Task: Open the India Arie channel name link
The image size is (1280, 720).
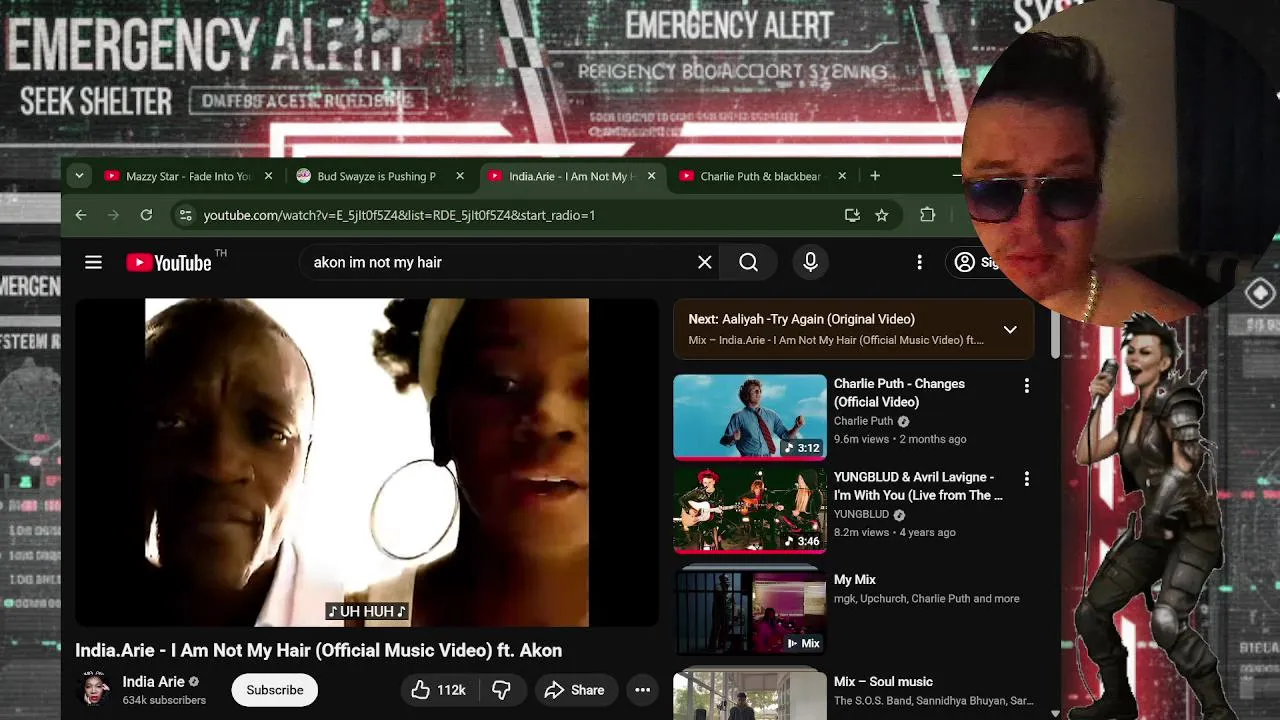Action: click(x=153, y=682)
